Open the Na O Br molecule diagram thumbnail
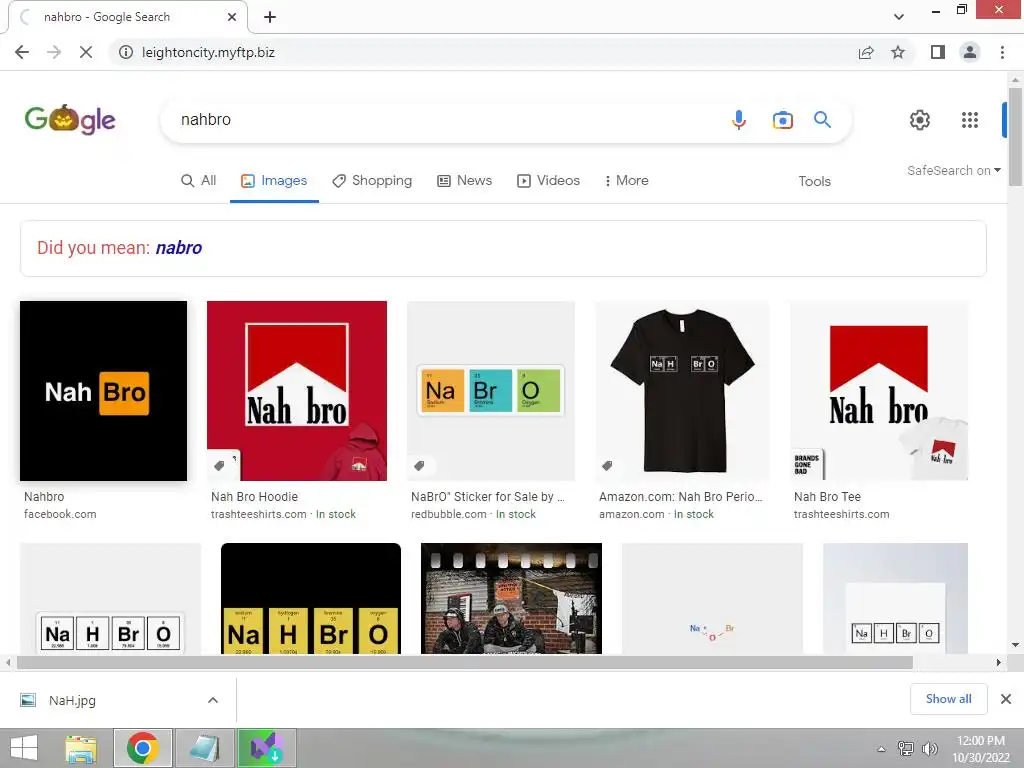The height and width of the screenshot is (768, 1024). coord(712,598)
